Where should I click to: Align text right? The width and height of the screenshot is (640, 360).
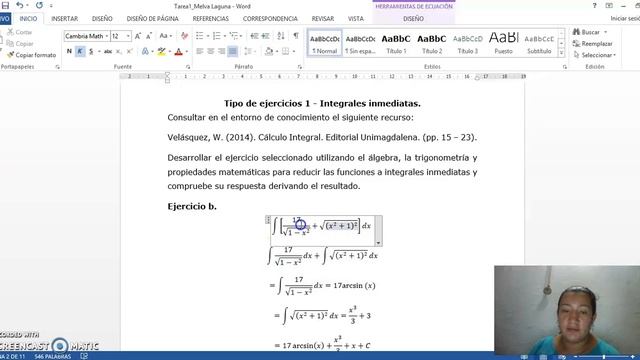221,51
